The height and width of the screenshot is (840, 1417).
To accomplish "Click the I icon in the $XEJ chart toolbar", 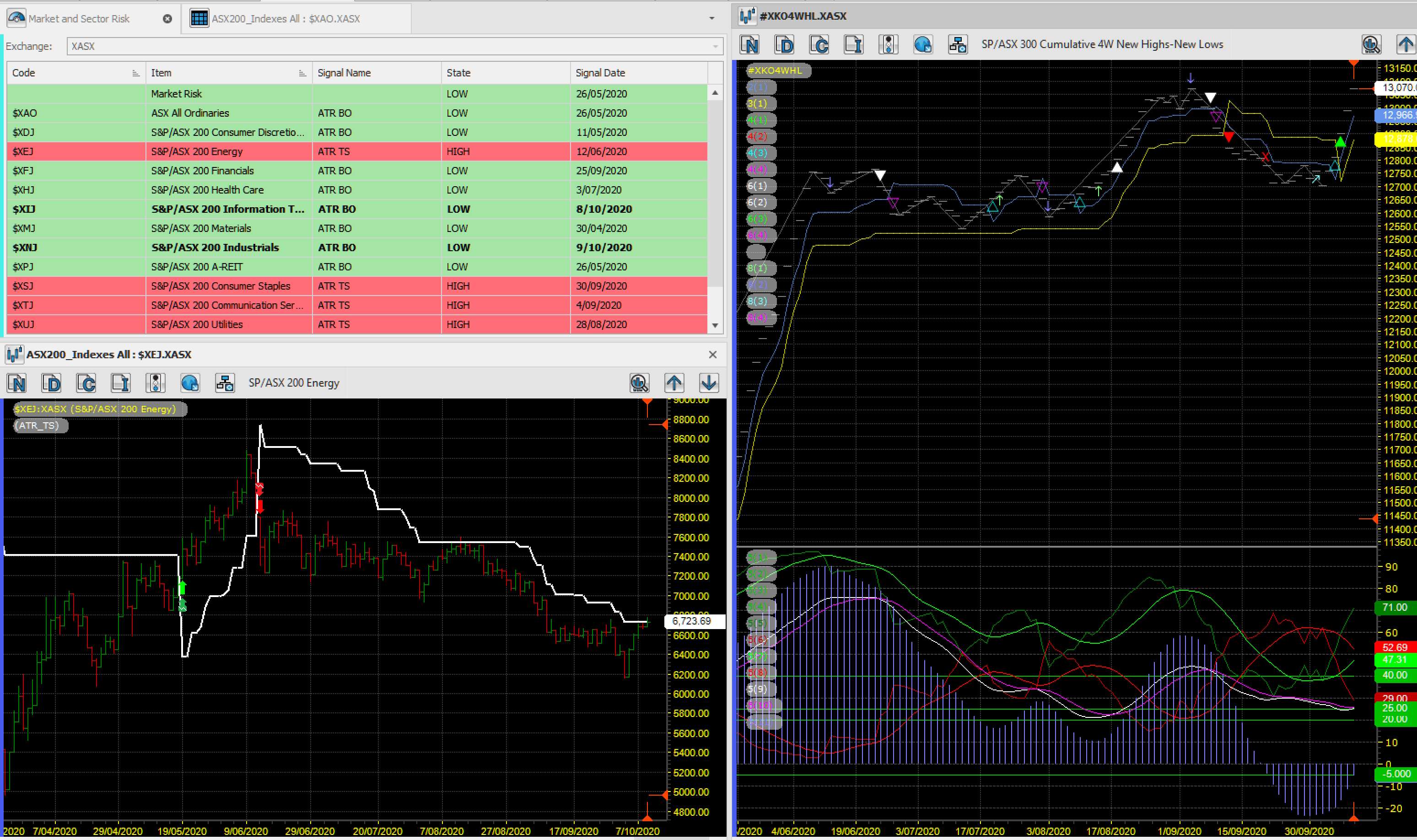I will point(120,383).
